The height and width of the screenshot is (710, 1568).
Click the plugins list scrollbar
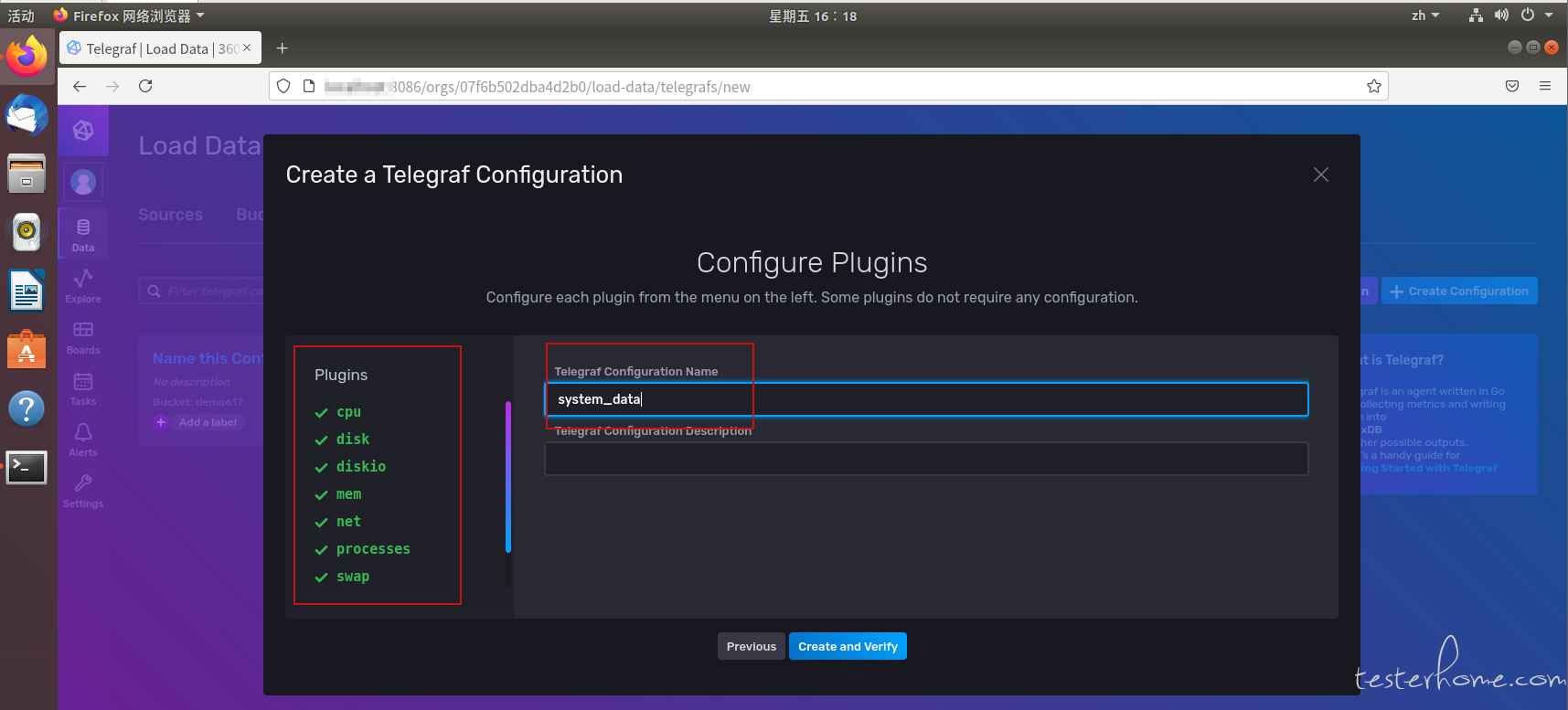508,477
